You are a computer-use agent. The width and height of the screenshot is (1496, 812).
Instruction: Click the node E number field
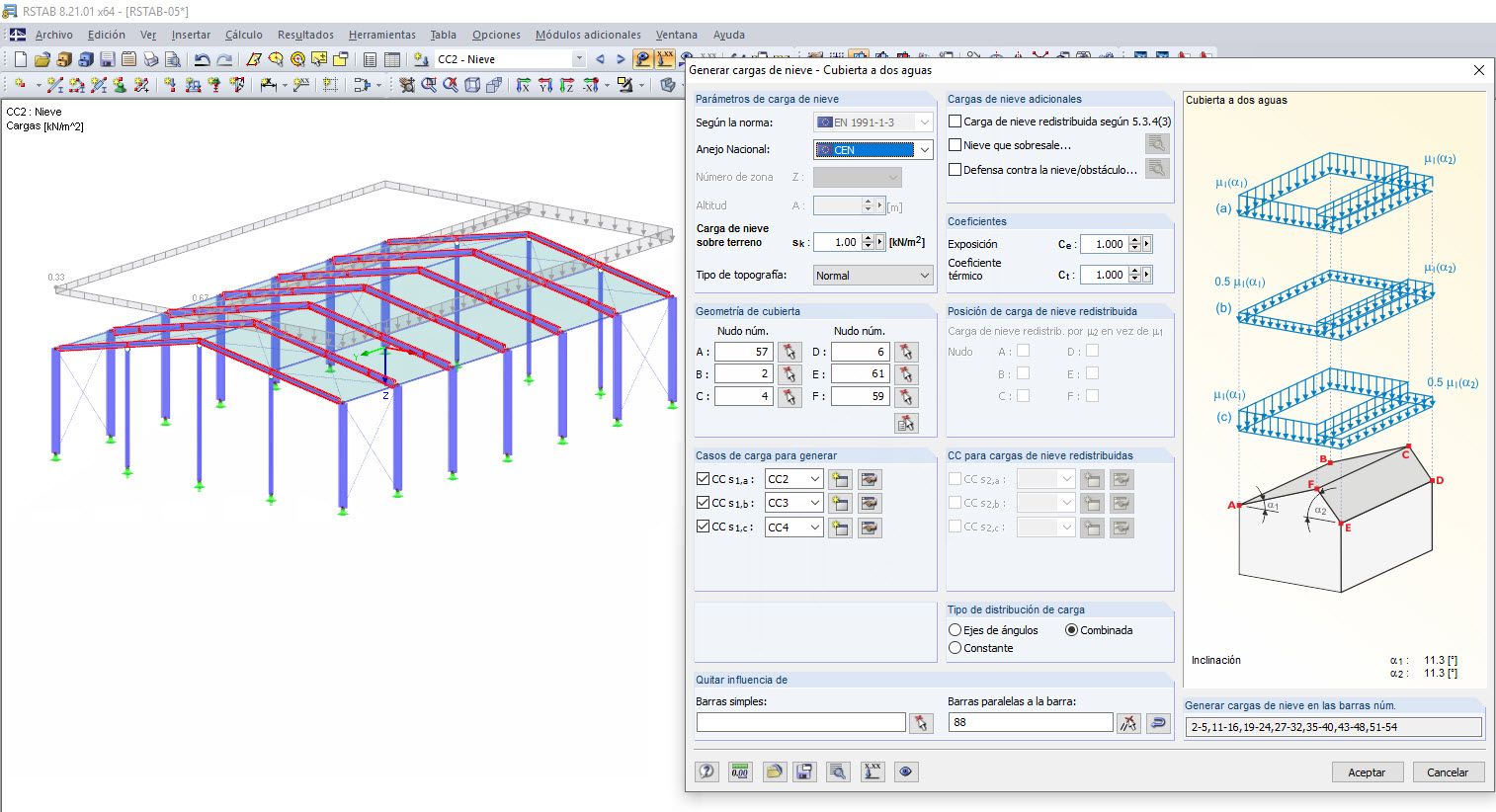click(861, 374)
